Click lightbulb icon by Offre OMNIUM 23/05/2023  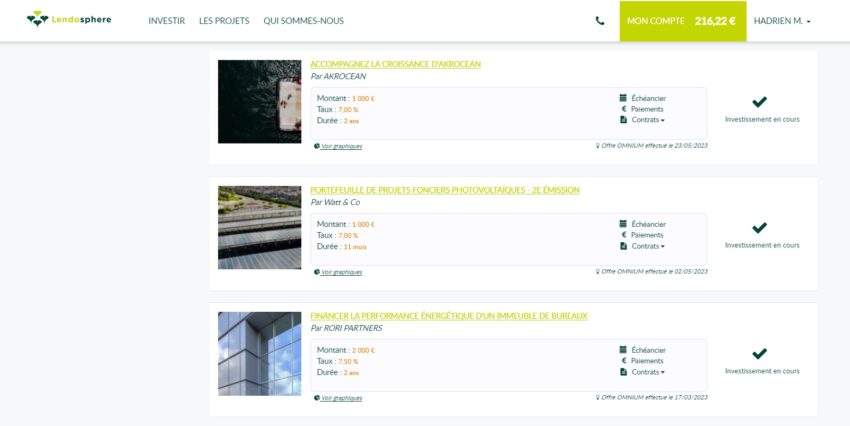pyautogui.click(x=597, y=145)
